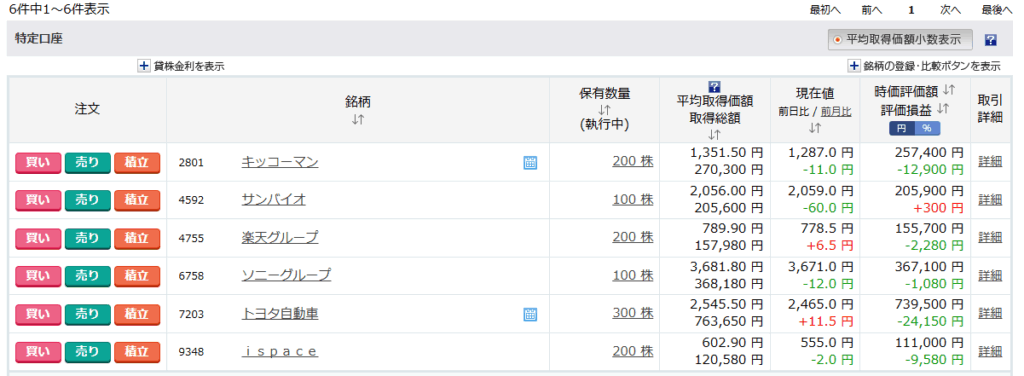
Task: Jump to 最後へ page
Action: pos(996,10)
